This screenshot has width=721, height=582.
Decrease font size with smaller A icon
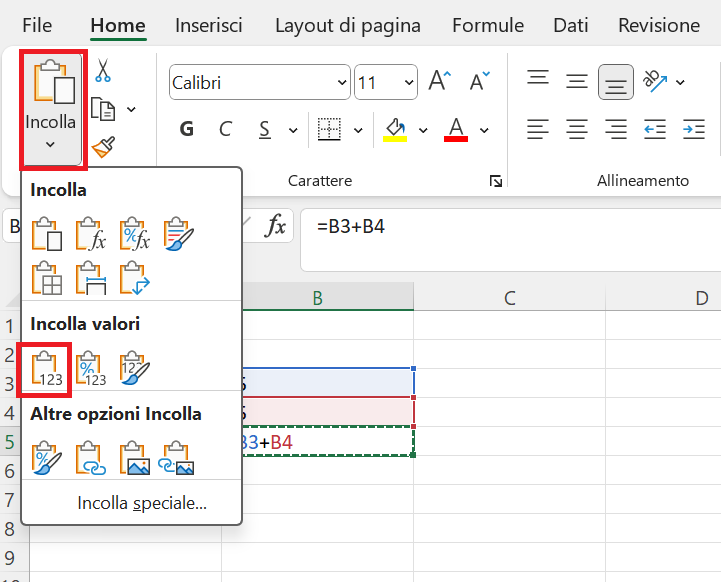(x=480, y=82)
